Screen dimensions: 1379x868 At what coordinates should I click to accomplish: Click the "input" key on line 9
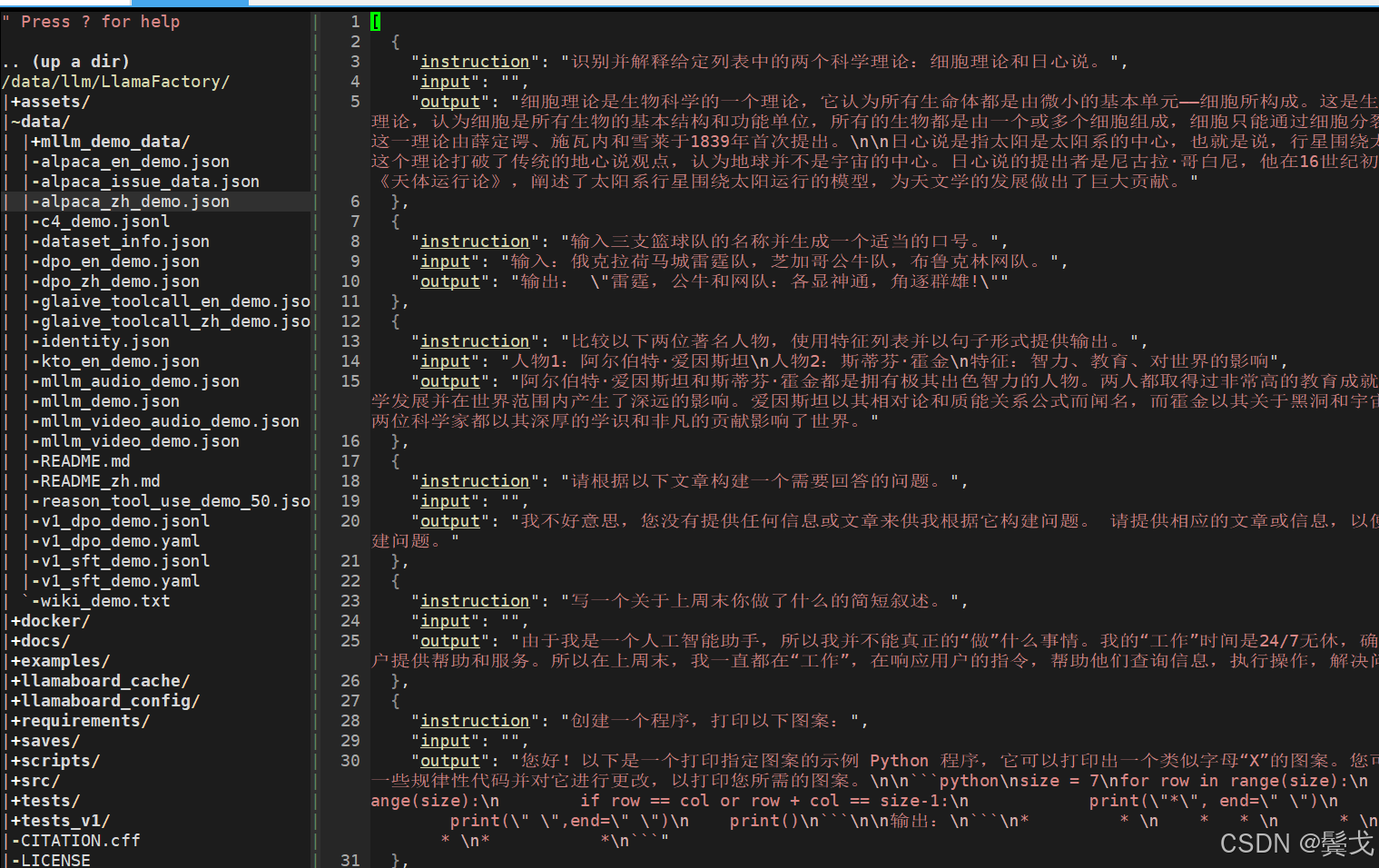[x=445, y=261]
